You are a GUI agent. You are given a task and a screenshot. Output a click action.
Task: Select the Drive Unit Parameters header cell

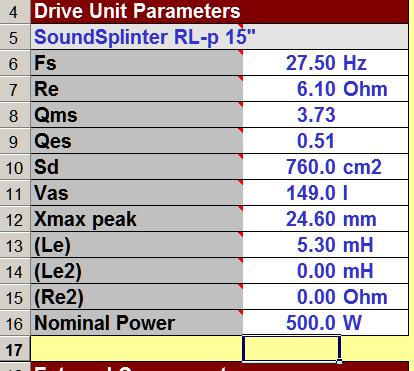point(219,11)
